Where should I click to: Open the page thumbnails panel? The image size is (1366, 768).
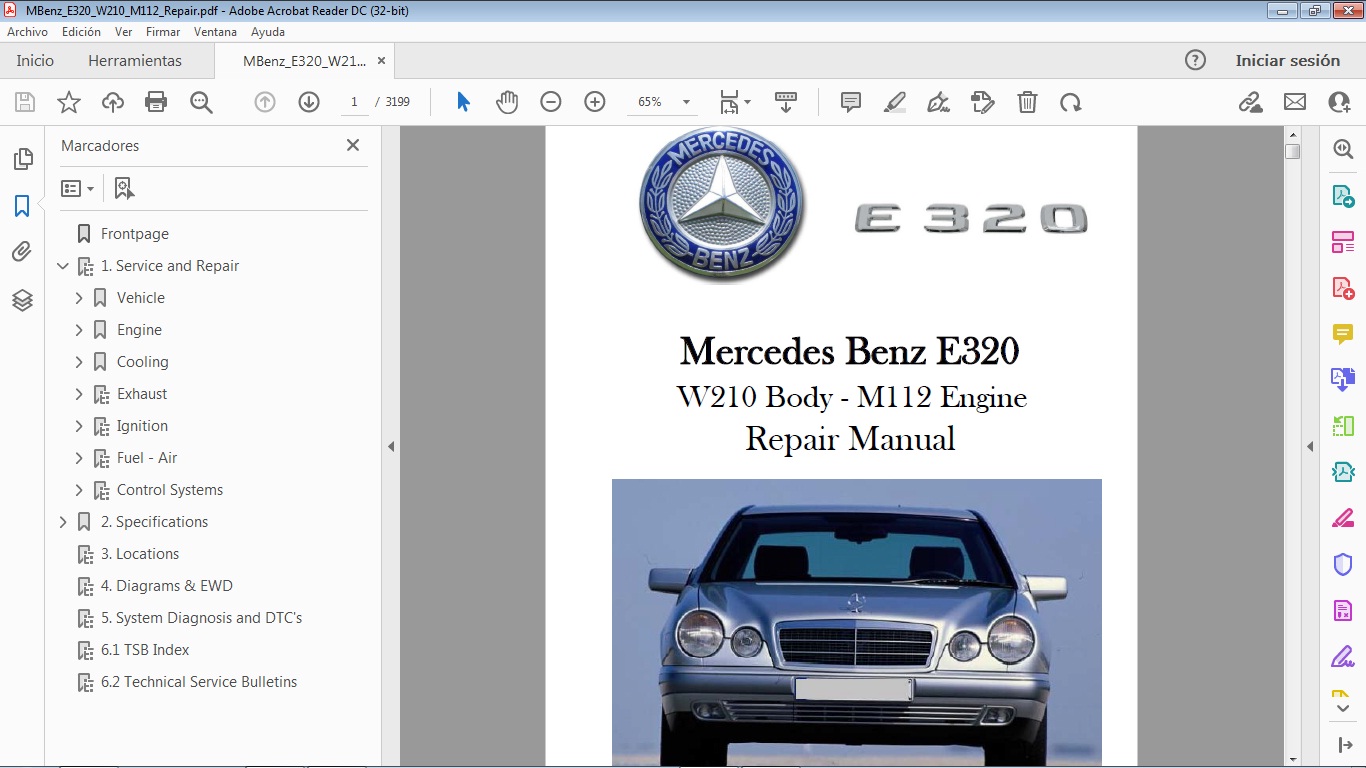[22, 158]
